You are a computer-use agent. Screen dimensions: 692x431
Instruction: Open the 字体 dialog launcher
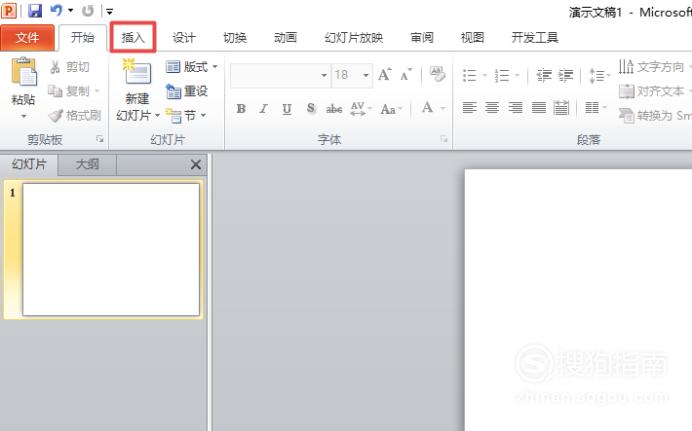[x=444, y=139]
